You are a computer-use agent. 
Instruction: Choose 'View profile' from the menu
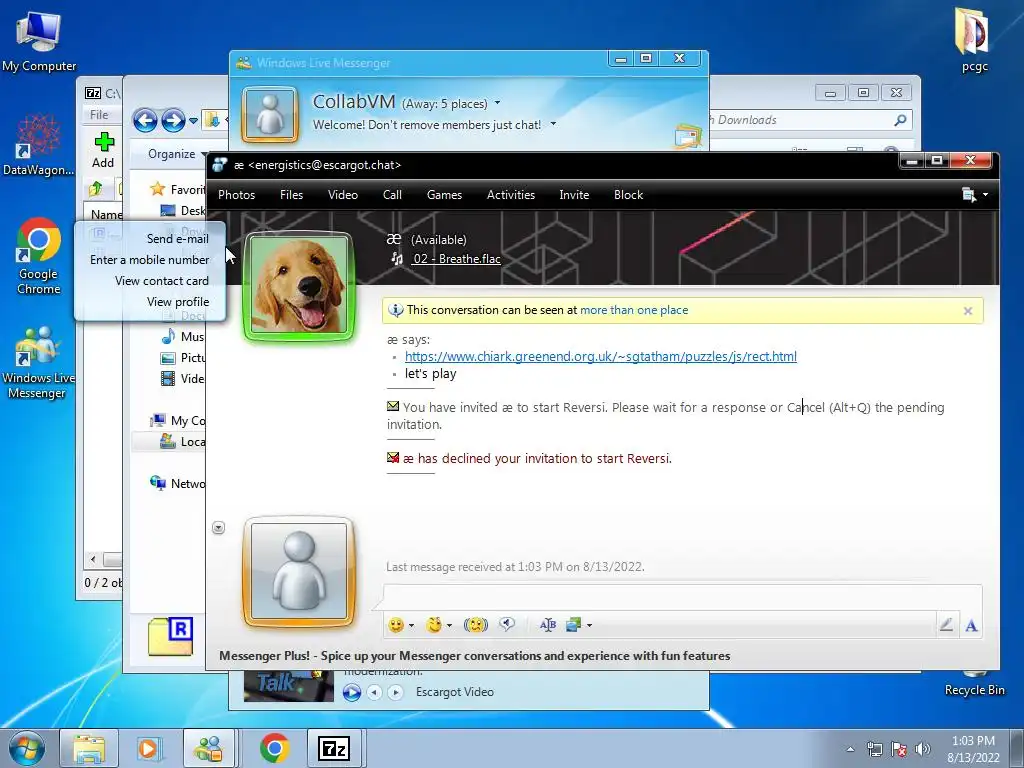pos(178,302)
